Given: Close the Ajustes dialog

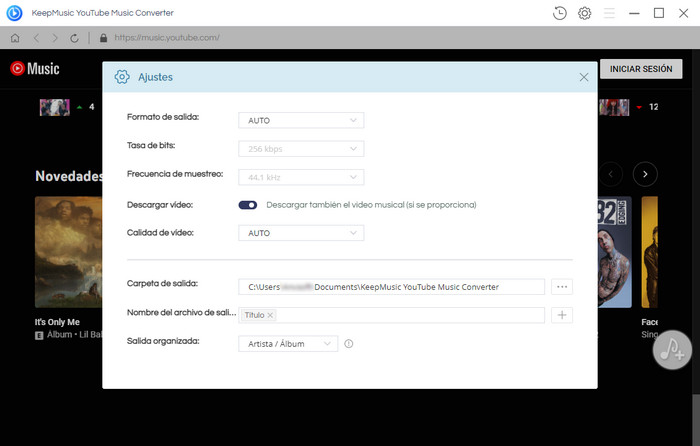Looking at the screenshot, I should (583, 77).
